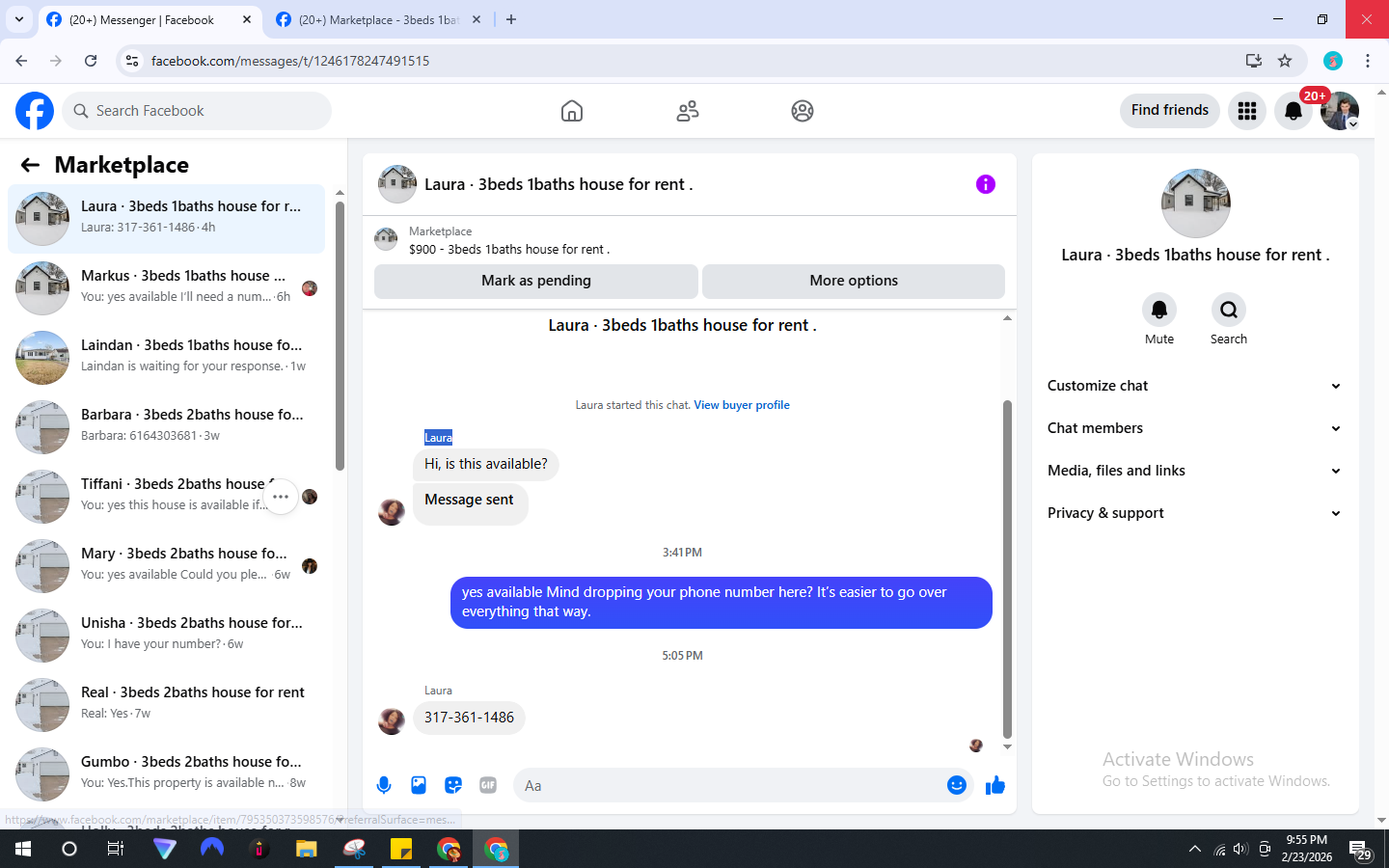Open the Chrome three-dot menu
The height and width of the screenshot is (868, 1389).
[1368, 61]
